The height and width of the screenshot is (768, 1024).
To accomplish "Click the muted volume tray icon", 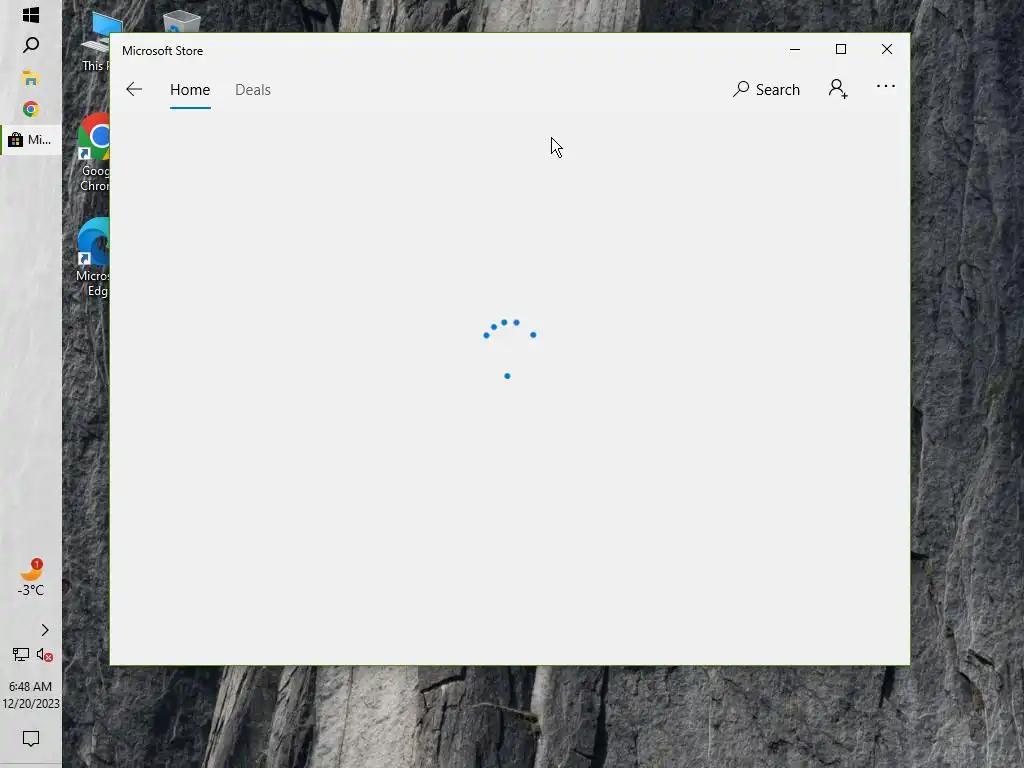I will [44, 654].
